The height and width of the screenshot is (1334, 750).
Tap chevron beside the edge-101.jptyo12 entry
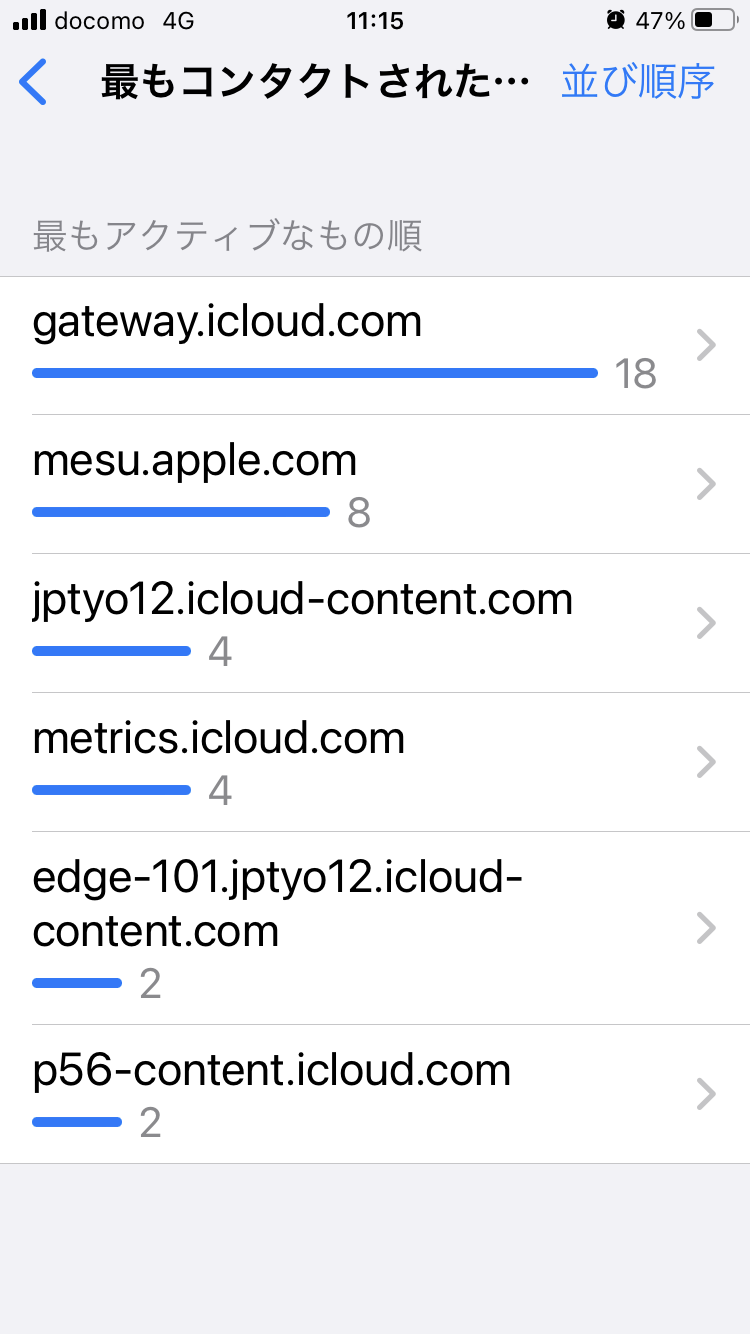[706, 928]
